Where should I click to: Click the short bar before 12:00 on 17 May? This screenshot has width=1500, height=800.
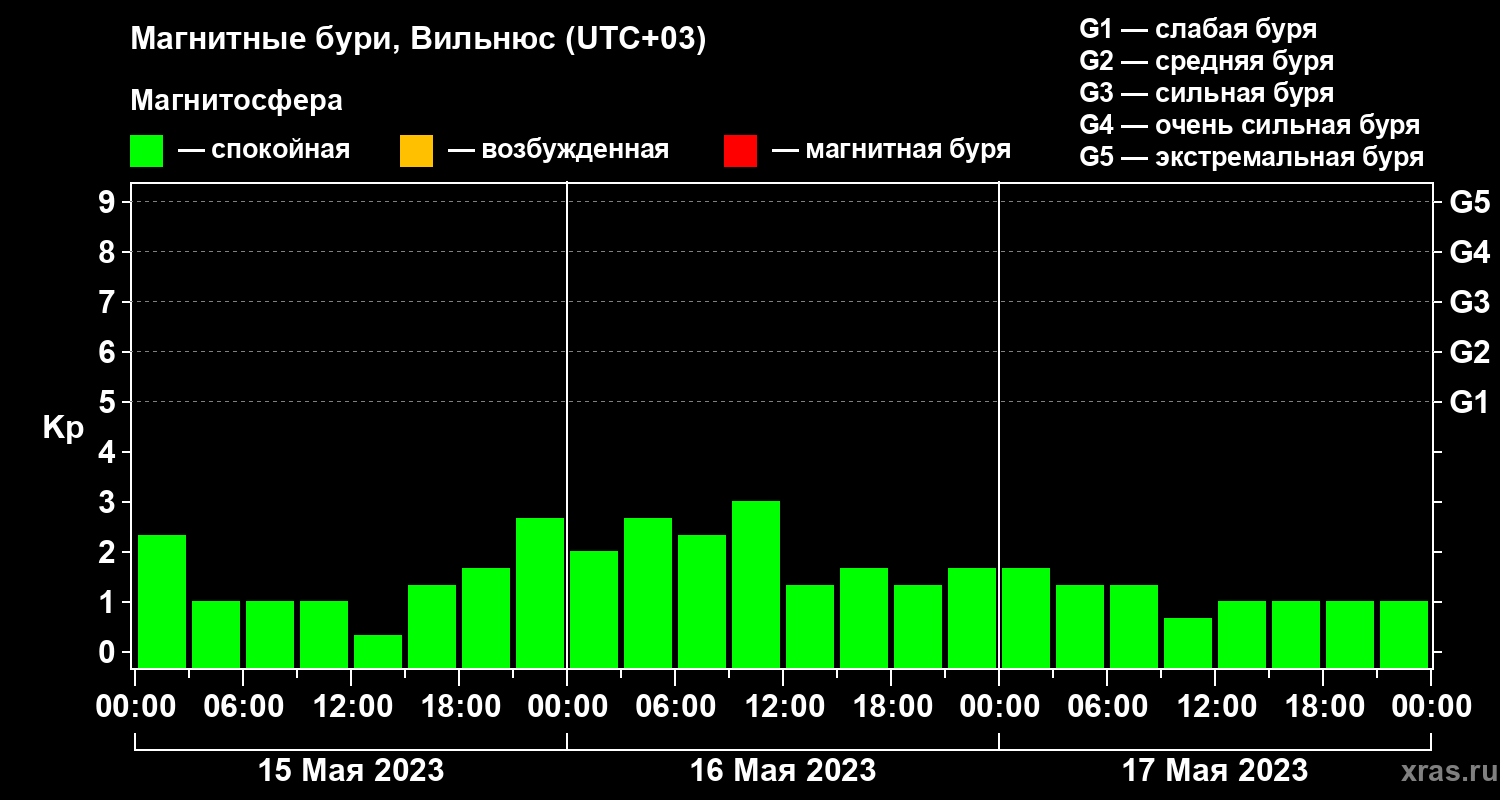(1188, 642)
